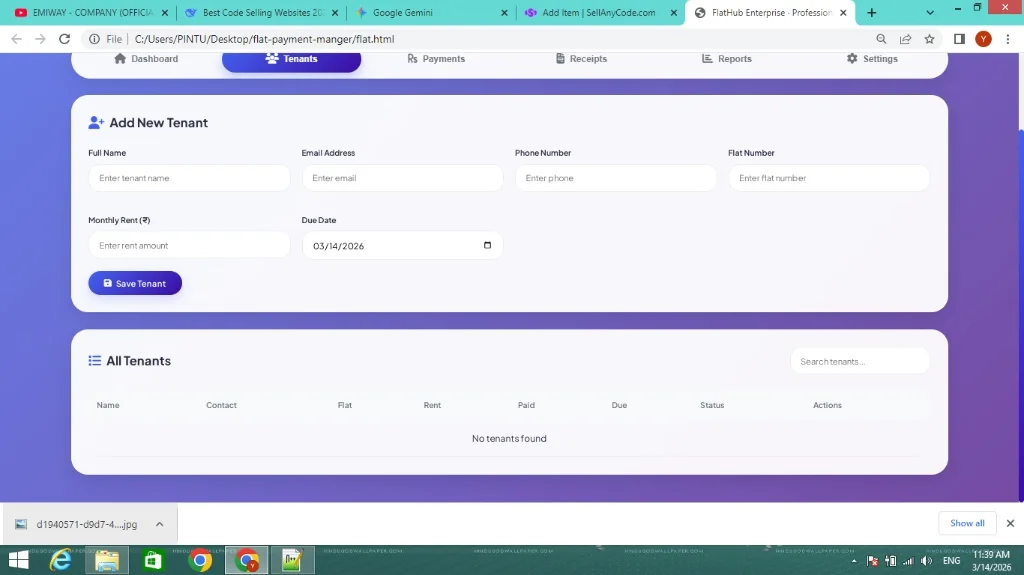Click the Search tenants box
Viewport: 1024px width, 575px height.
[860, 361]
